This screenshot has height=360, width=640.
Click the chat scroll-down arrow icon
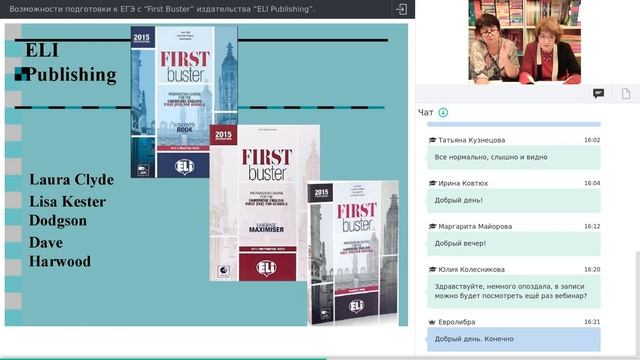[443, 112]
